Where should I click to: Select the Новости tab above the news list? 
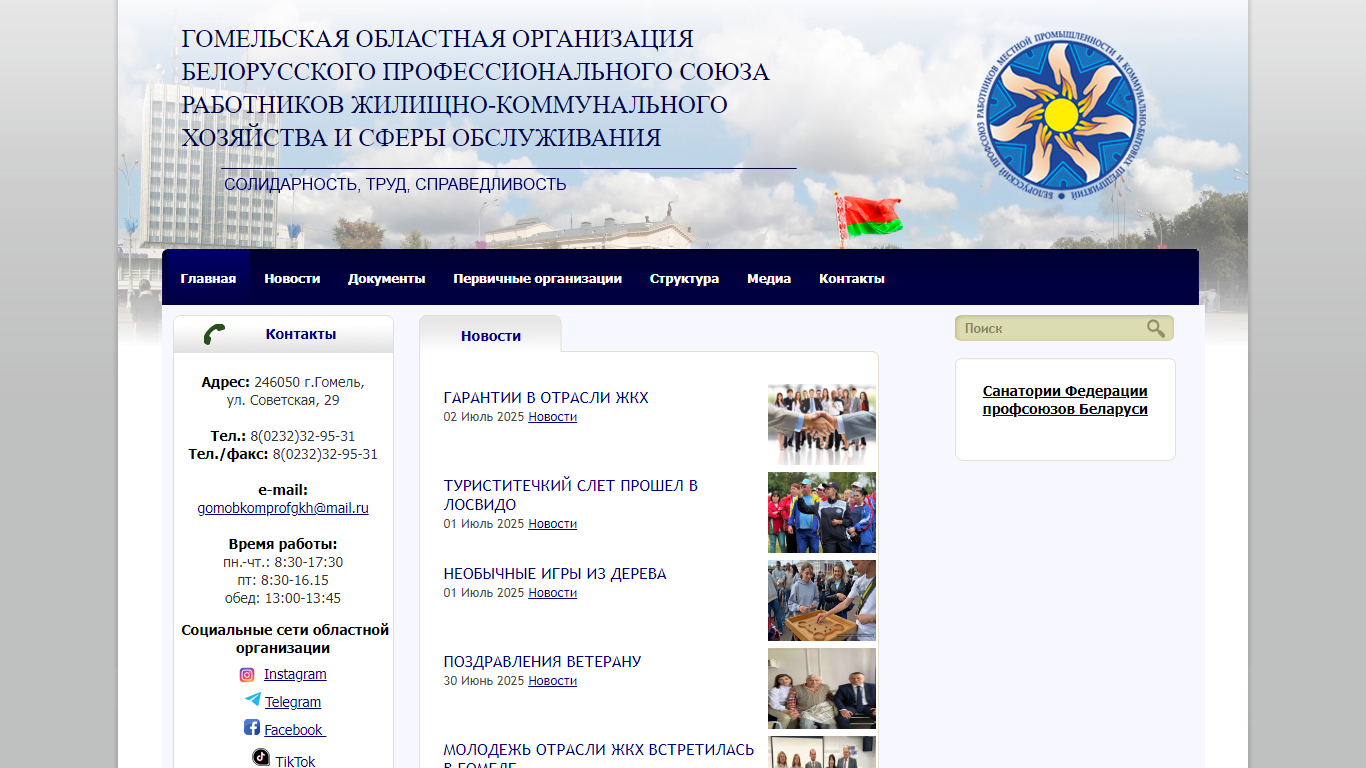pos(490,335)
